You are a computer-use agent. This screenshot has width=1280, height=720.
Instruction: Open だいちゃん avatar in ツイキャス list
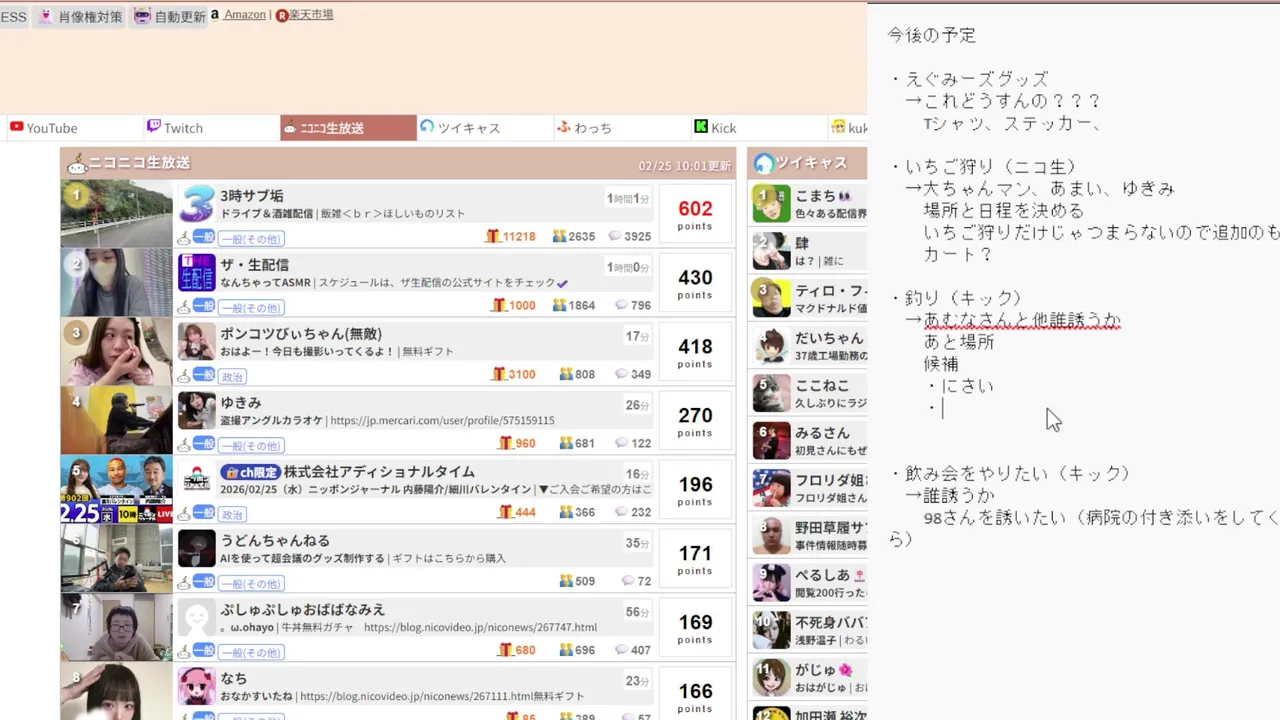click(771, 346)
